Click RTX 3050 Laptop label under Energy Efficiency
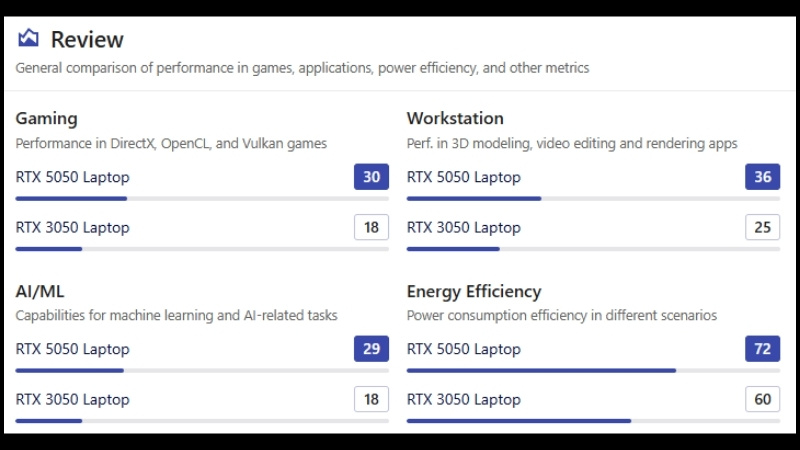Image resolution: width=800 pixels, height=450 pixels. click(464, 399)
